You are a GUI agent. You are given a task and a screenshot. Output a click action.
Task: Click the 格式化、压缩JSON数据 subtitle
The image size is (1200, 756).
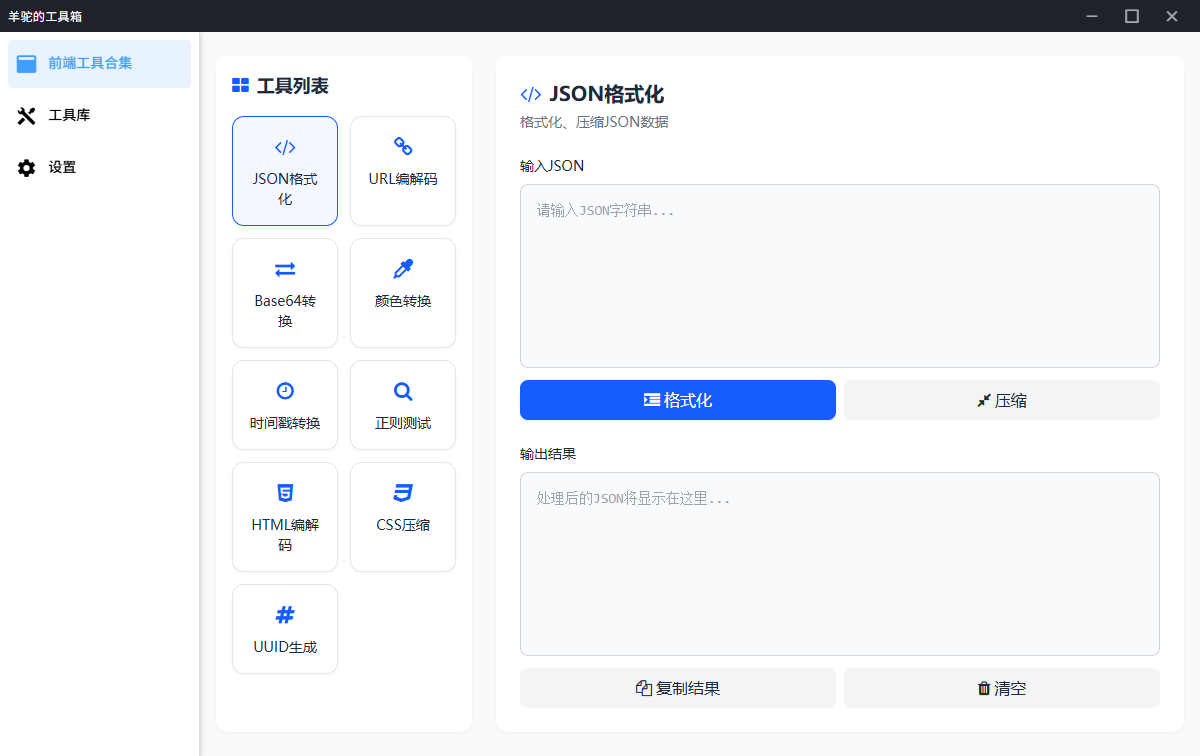[594, 122]
